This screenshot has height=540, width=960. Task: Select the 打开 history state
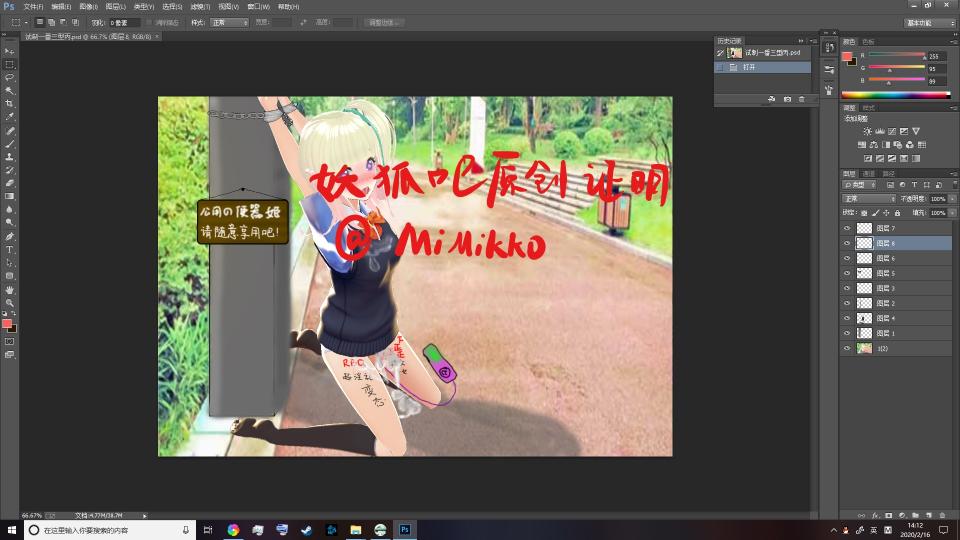point(763,67)
